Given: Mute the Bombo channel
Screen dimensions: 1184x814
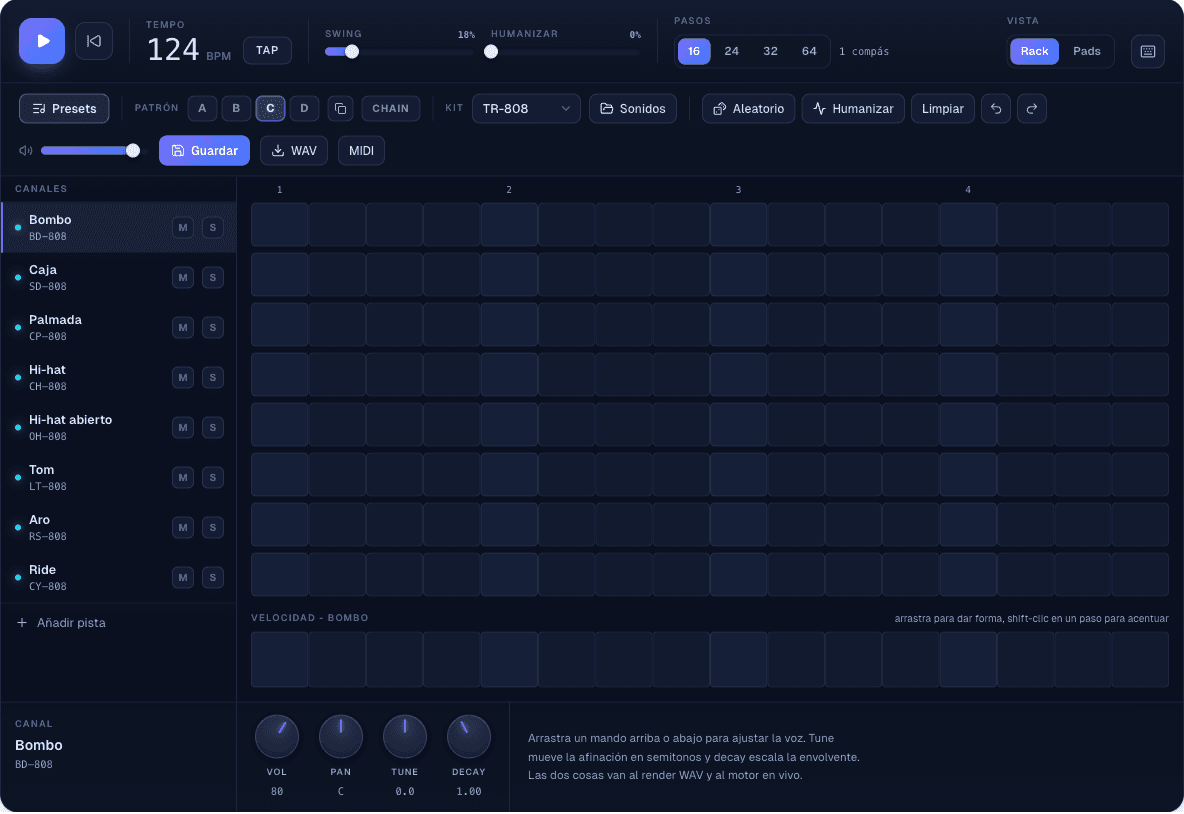Looking at the screenshot, I should [x=183, y=228].
